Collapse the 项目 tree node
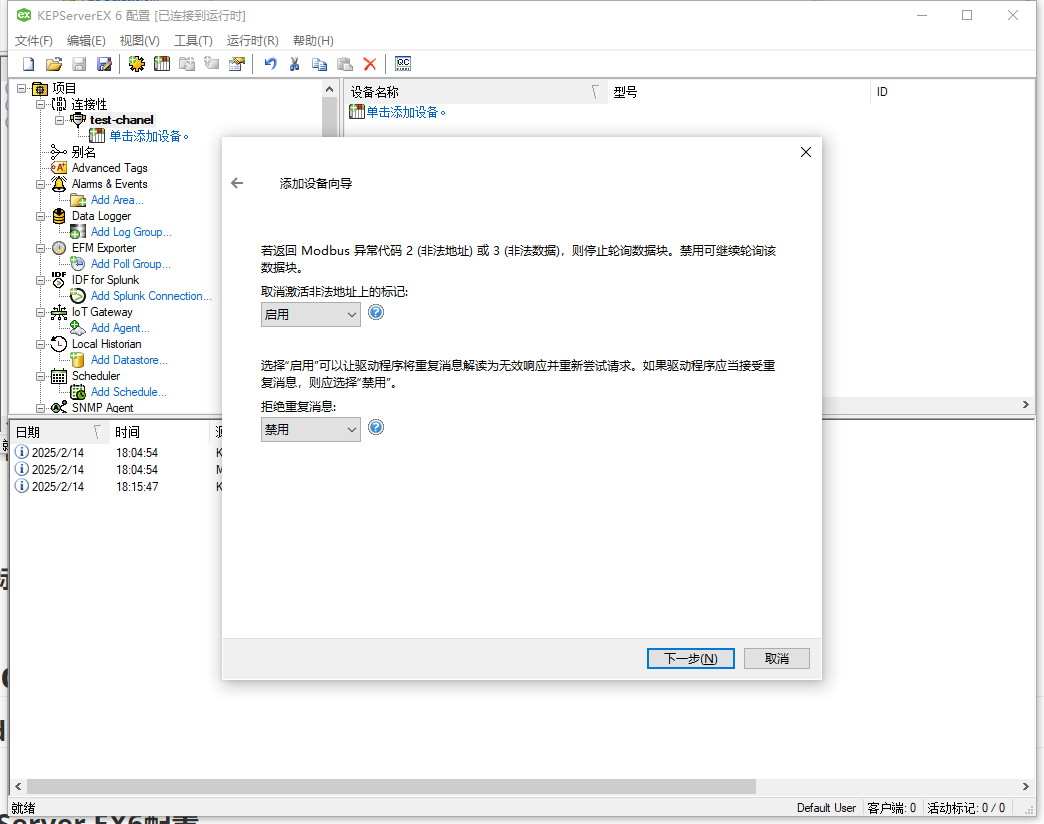The width and height of the screenshot is (1044, 824). click(x=21, y=88)
